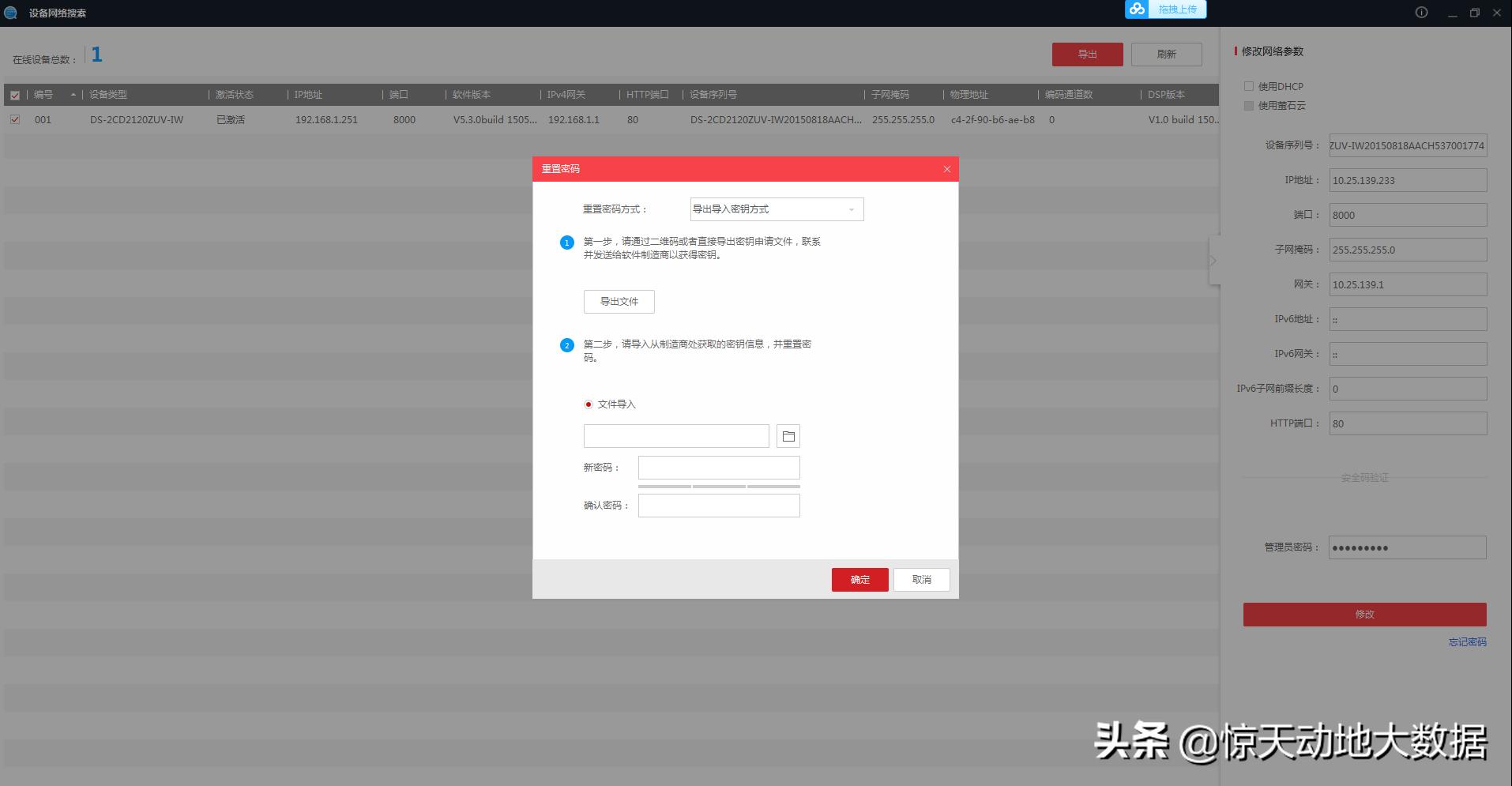This screenshot has height=786, width=1512.
Task: Enable the 使用DHCP checkbox
Action: 1249,86
